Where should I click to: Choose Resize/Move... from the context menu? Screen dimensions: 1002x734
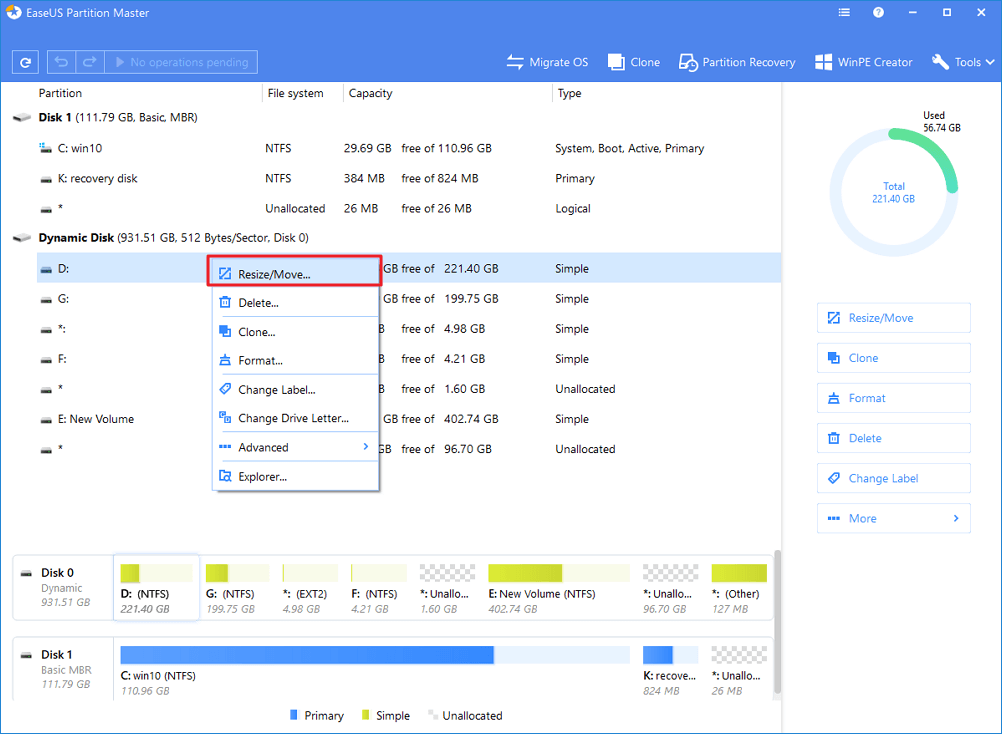point(295,274)
